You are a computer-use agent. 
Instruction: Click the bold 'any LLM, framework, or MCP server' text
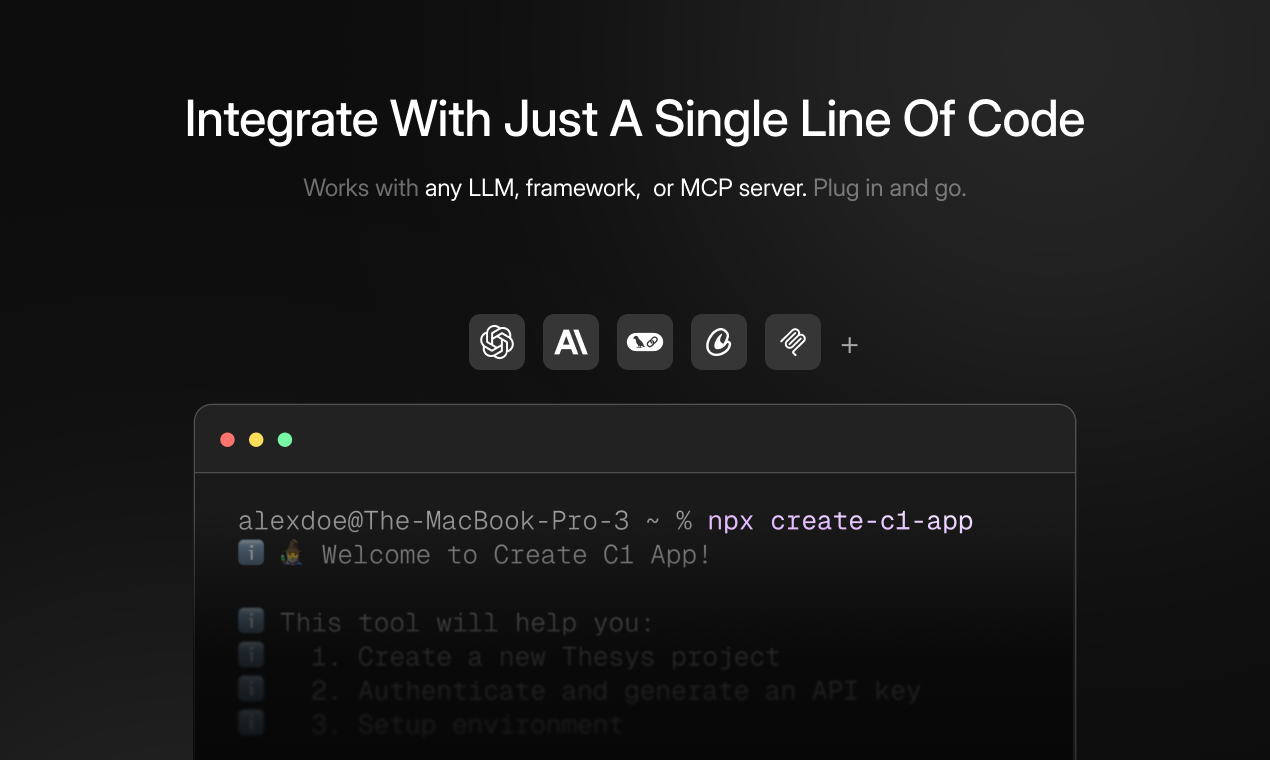(615, 187)
